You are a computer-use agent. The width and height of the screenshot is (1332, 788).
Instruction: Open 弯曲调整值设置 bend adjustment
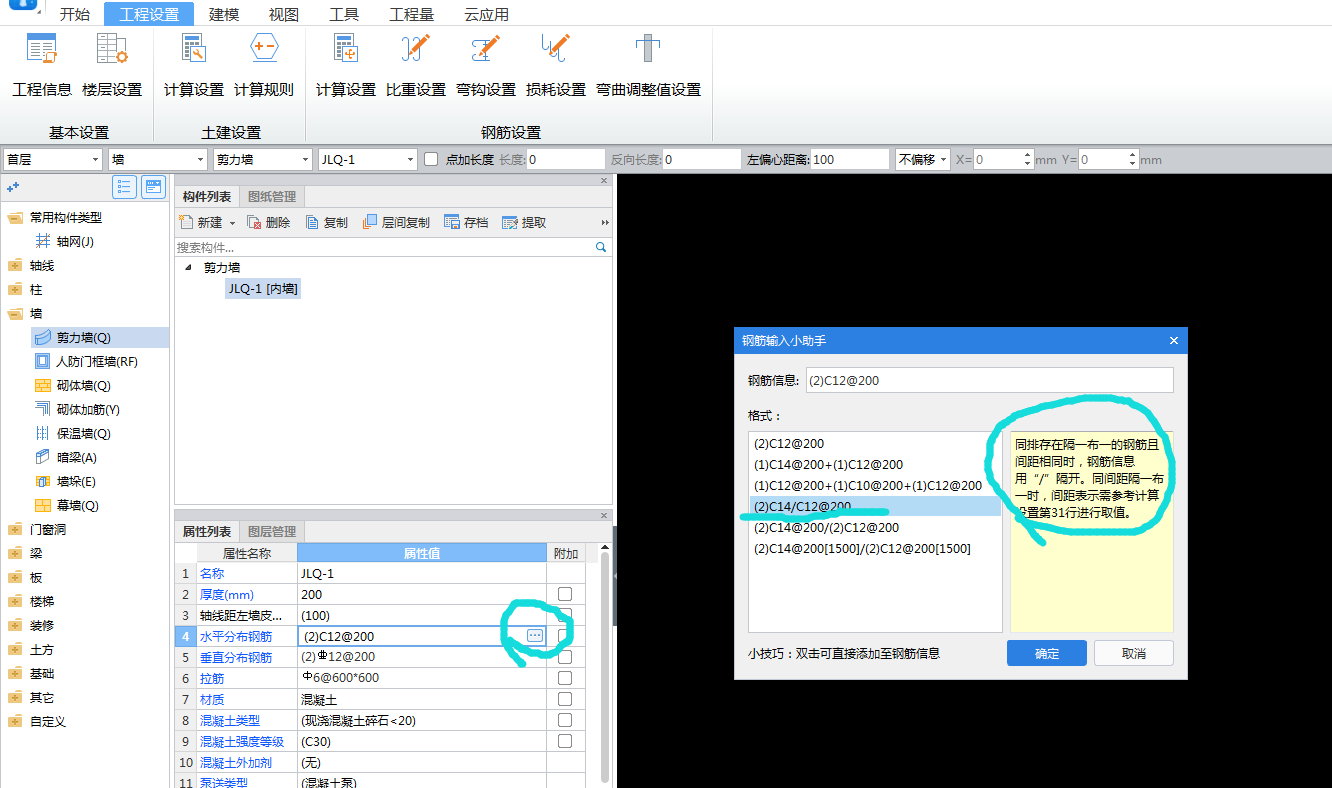(x=648, y=65)
